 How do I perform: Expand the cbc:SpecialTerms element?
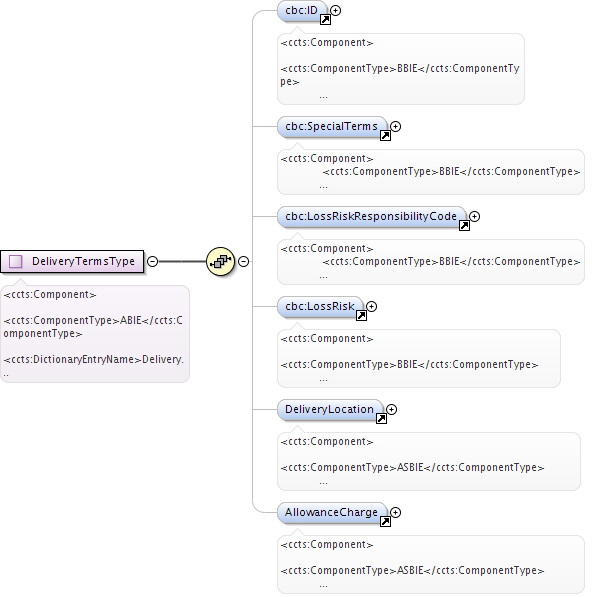[396, 126]
